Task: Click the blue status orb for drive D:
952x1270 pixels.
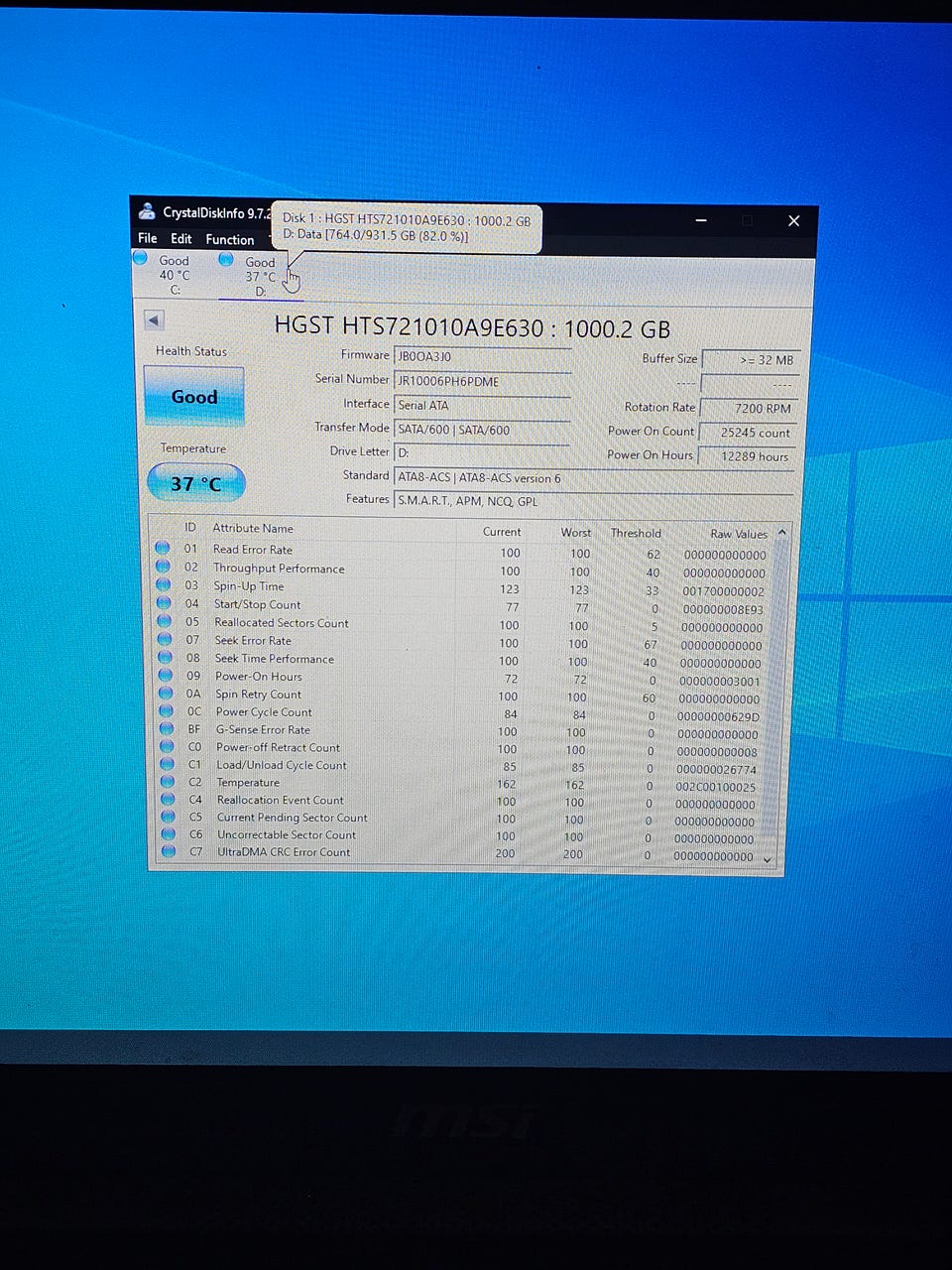Action: coord(226,260)
